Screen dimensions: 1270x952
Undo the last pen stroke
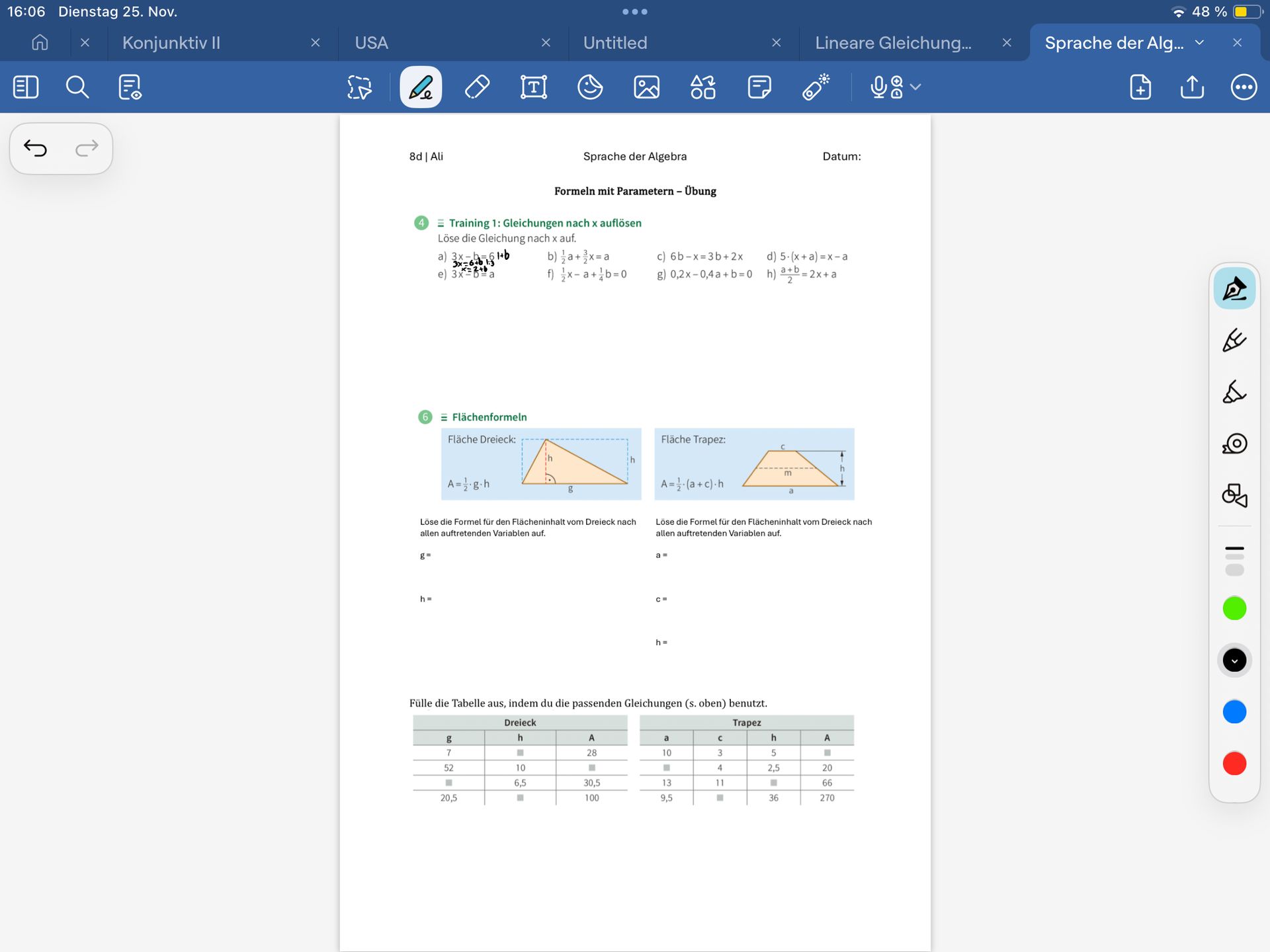pyautogui.click(x=36, y=148)
